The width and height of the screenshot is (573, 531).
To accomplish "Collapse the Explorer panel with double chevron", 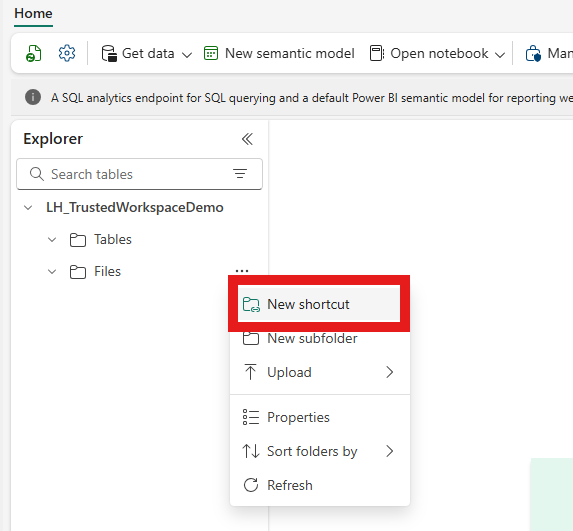I will [x=247, y=139].
